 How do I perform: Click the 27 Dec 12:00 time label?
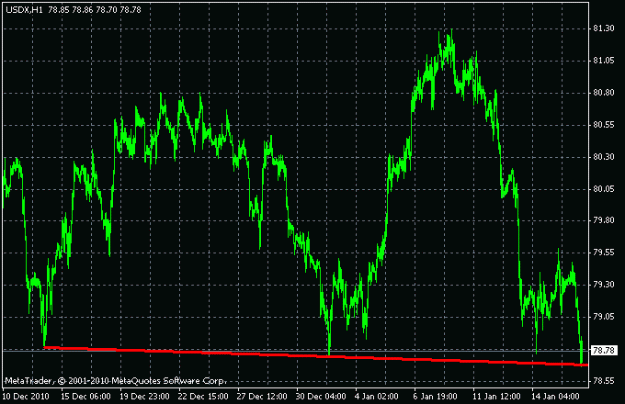tap(262, 396)
